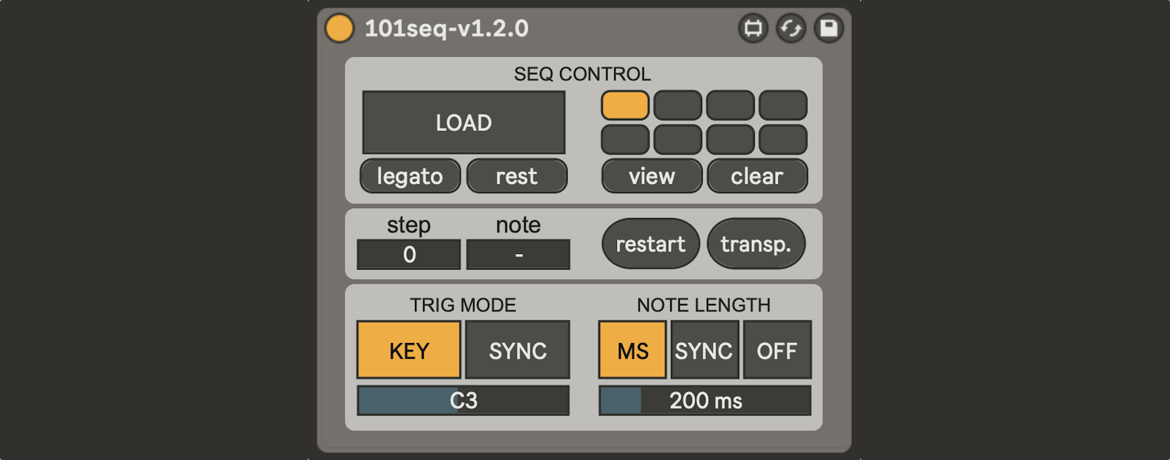This screenshot has height=460, width=1170.
Task: Select the highlighted first sequence slot
Action: point(625,105)
